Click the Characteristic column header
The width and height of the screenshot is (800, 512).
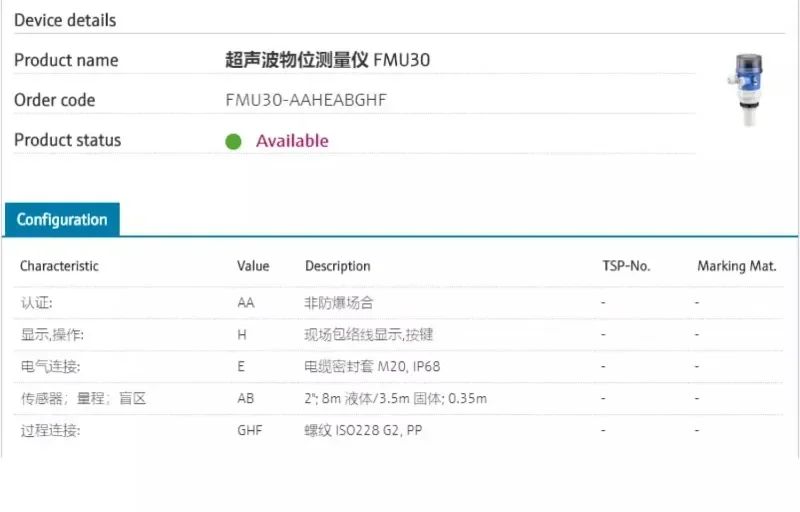click(59, 266)
